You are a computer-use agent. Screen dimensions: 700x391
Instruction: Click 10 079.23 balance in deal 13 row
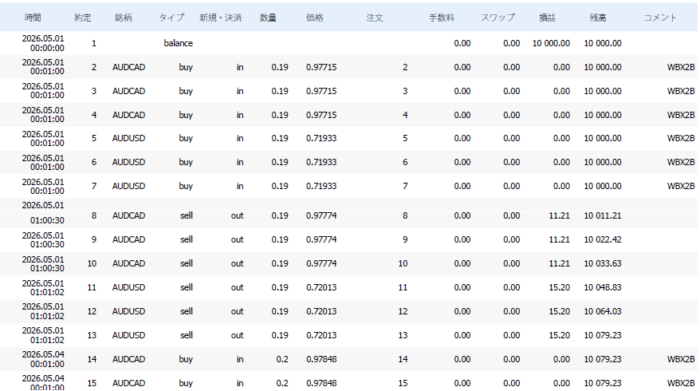603,336
